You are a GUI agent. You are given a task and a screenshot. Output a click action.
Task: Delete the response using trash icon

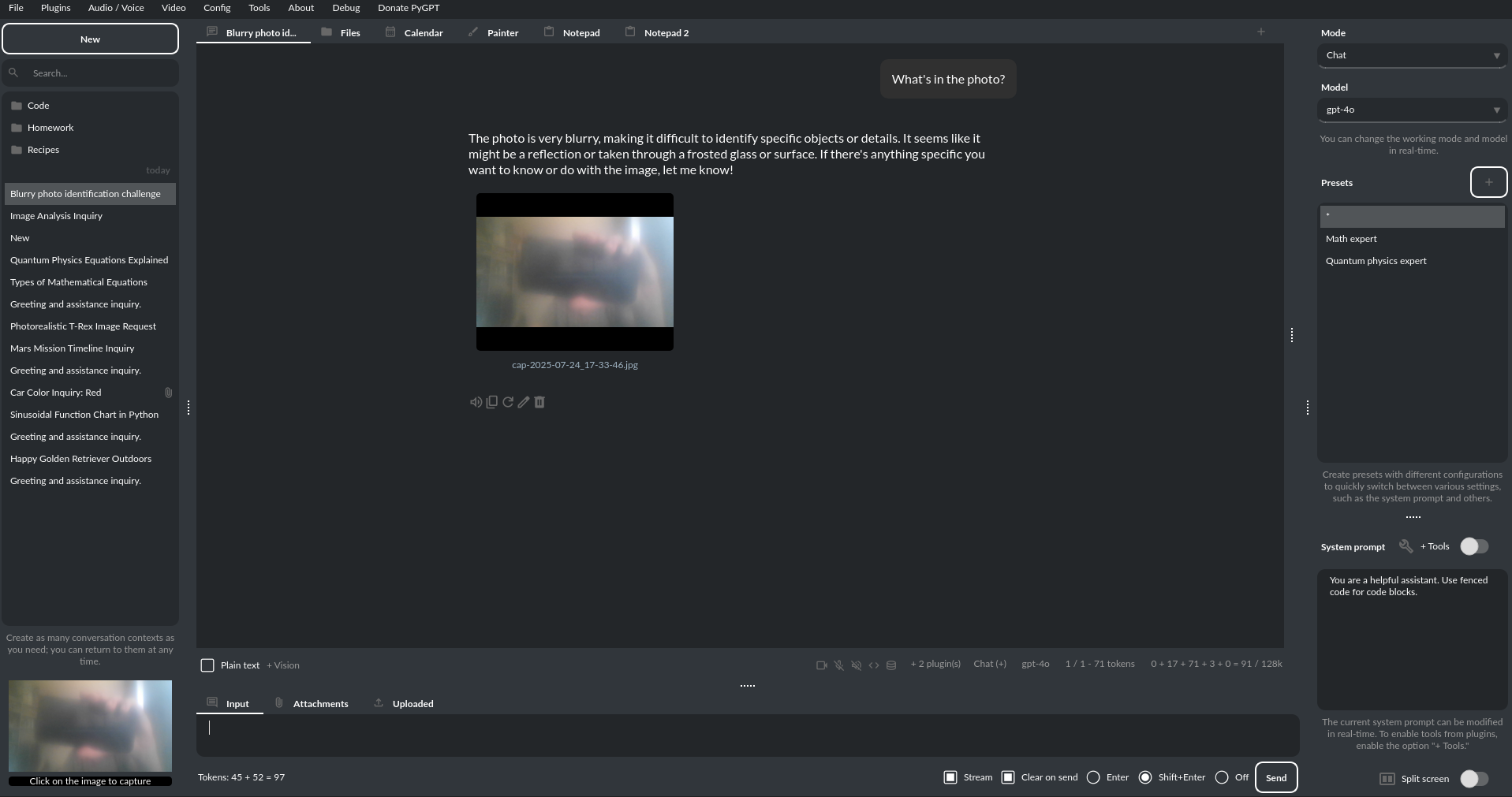539,402
